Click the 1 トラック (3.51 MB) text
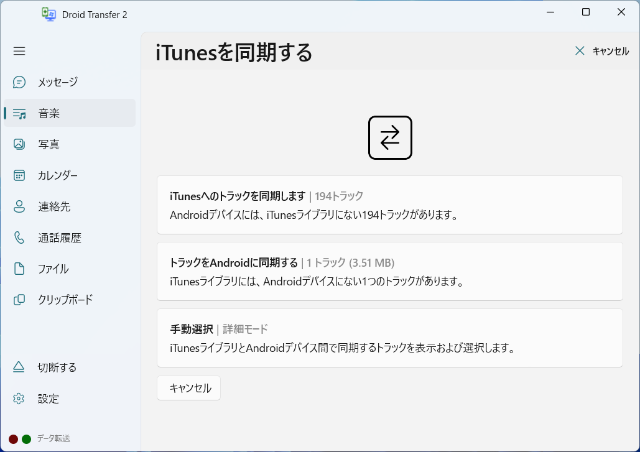Screen dimensions: 640x452 tap(351, 263)
